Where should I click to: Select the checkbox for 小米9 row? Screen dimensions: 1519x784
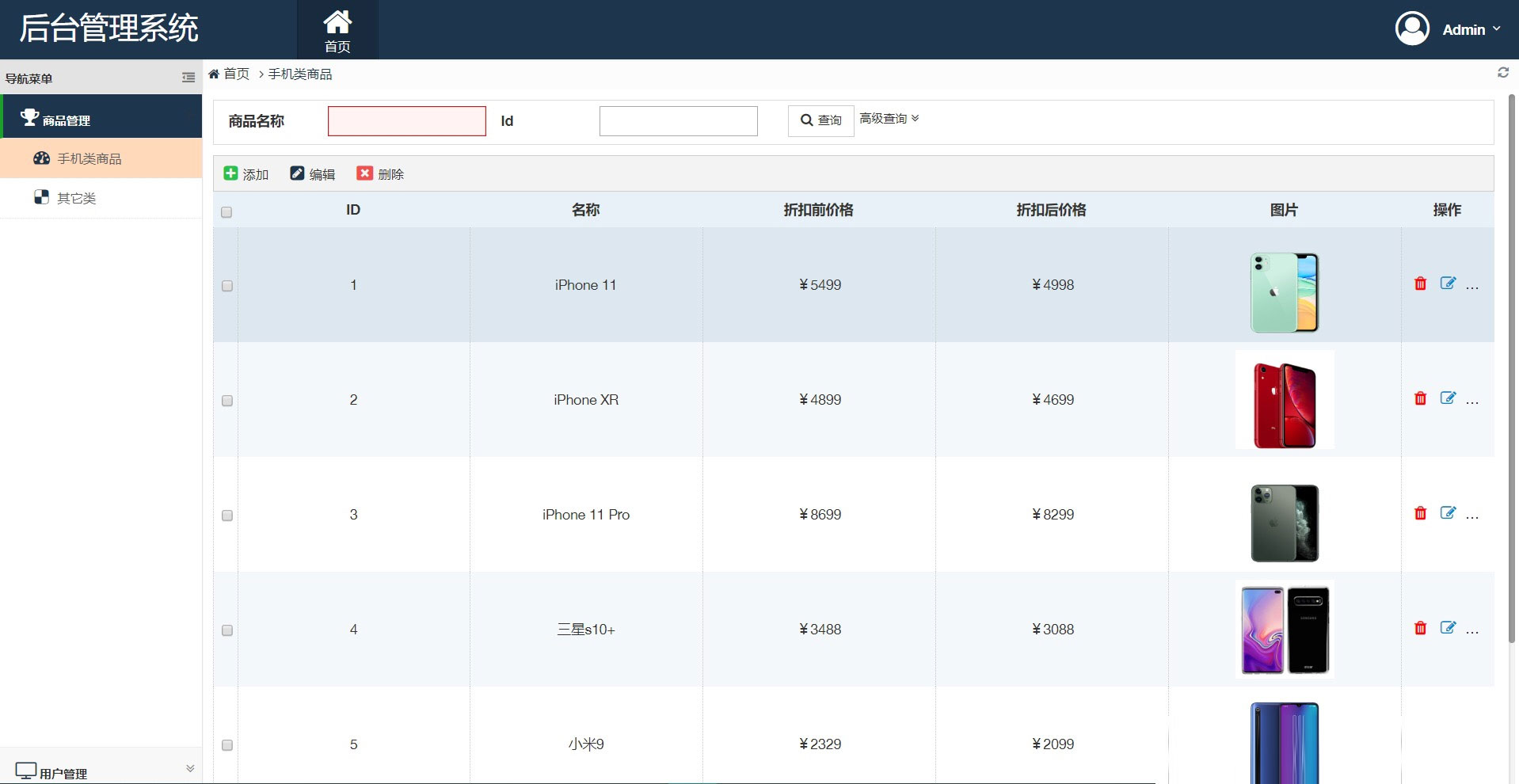point(227,745)
